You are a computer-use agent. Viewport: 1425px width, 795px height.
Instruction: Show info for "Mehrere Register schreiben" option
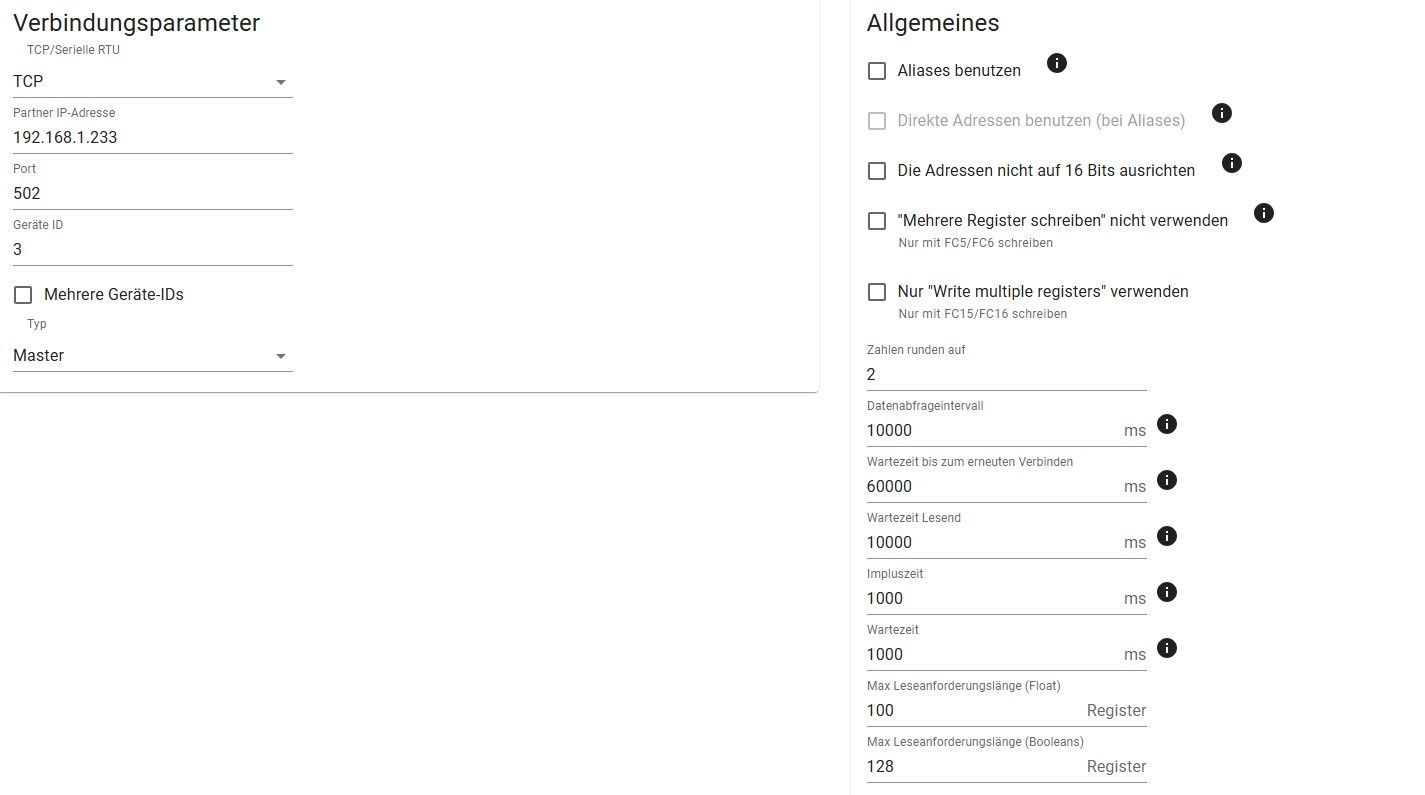point(1264,213)
